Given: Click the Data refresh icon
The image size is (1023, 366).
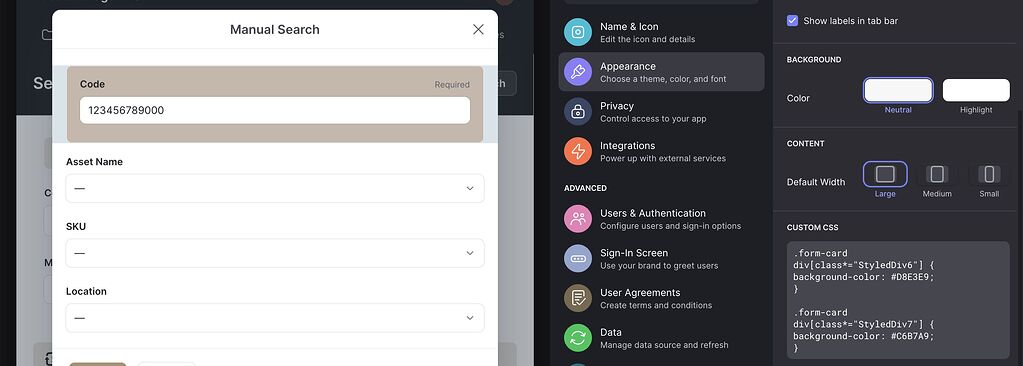Looking at the screenshot, I should (577, 338).
